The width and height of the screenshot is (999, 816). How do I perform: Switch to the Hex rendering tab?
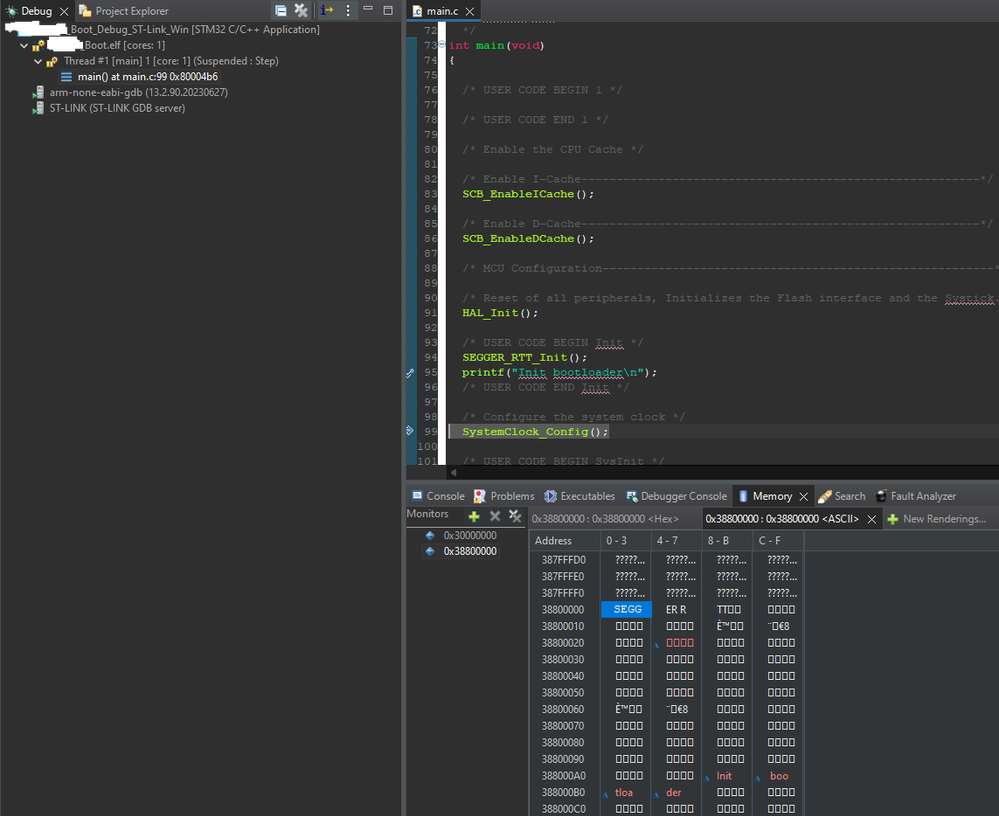[x=605, y=519]
